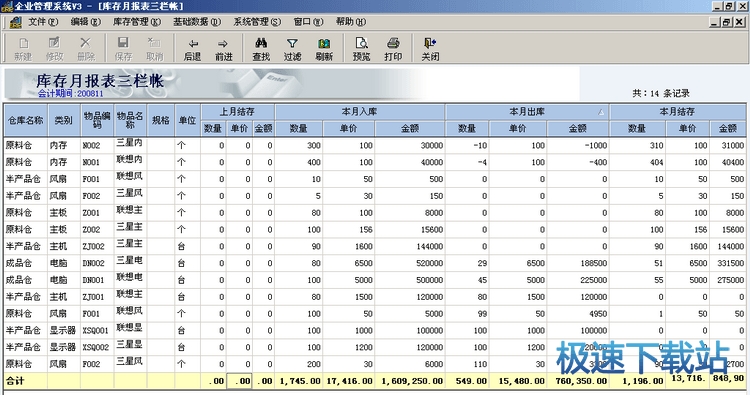Open the 帮助(H) menu

351,22
